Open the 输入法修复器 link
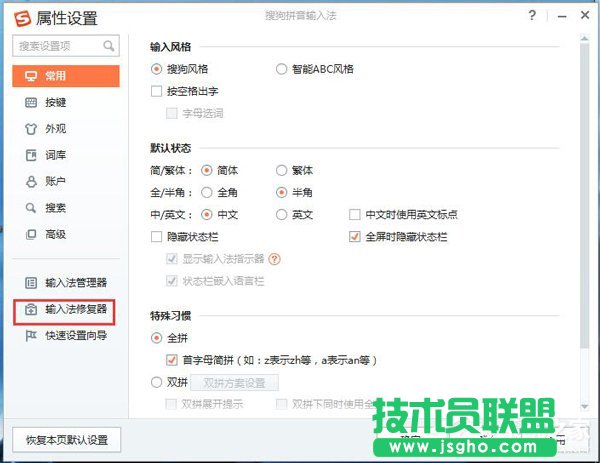 [66, 310]
